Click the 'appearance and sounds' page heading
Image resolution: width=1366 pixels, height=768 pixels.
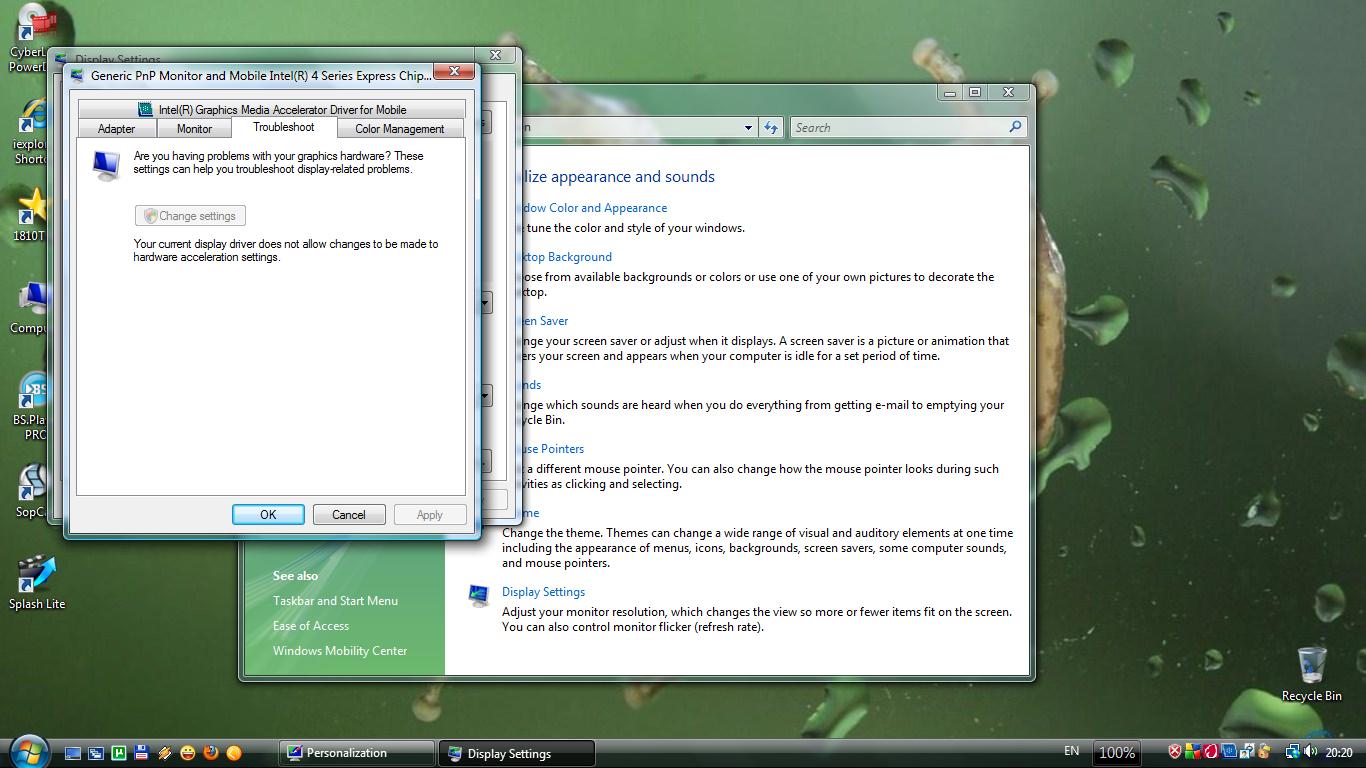pyautogui.click(x=633, y=177)
